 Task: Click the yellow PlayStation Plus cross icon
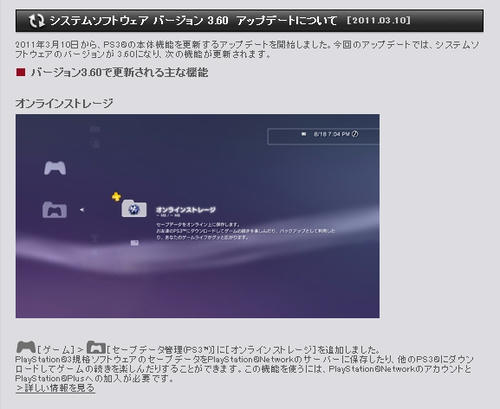[116, 197]
